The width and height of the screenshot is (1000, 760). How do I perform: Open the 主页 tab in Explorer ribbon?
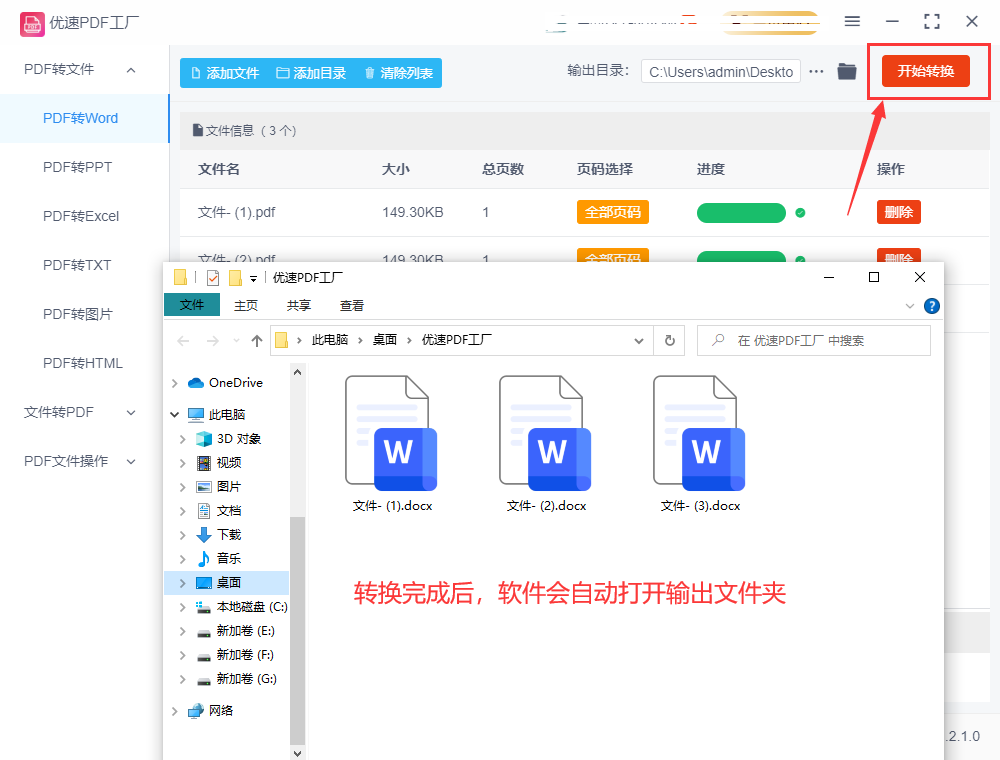[246, 305]
